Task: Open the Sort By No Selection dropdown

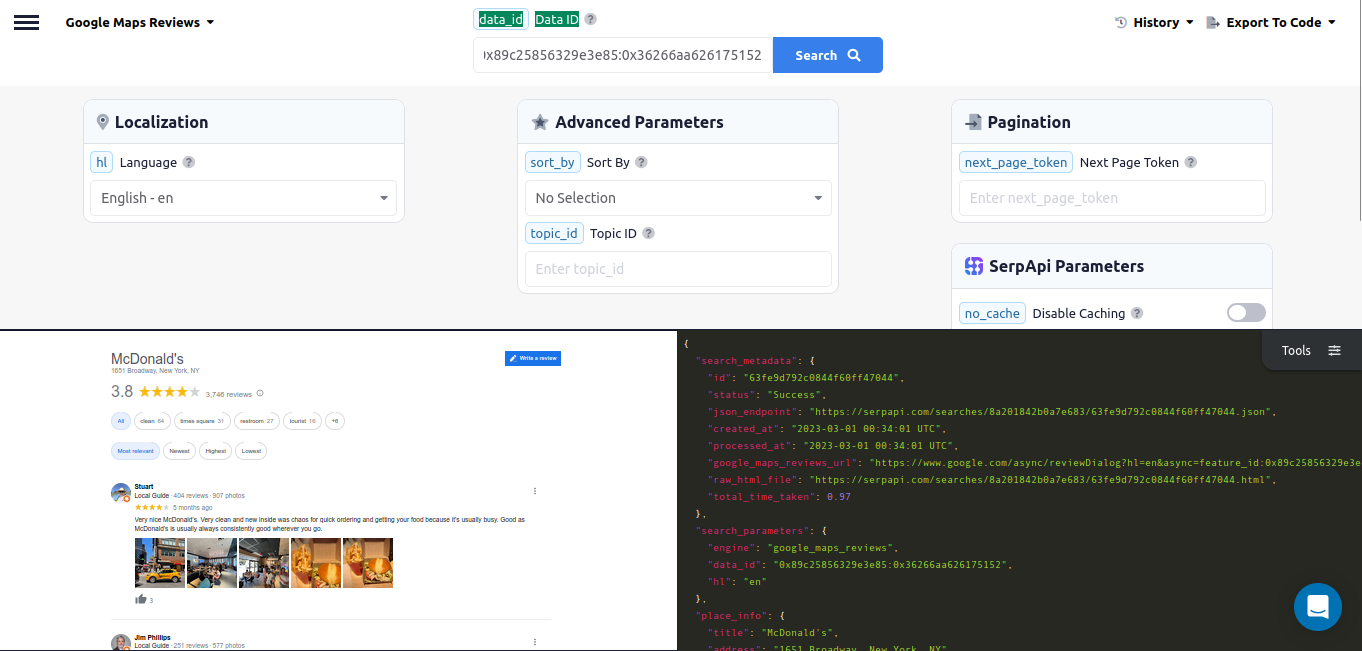Action: (x=678, y=198)
